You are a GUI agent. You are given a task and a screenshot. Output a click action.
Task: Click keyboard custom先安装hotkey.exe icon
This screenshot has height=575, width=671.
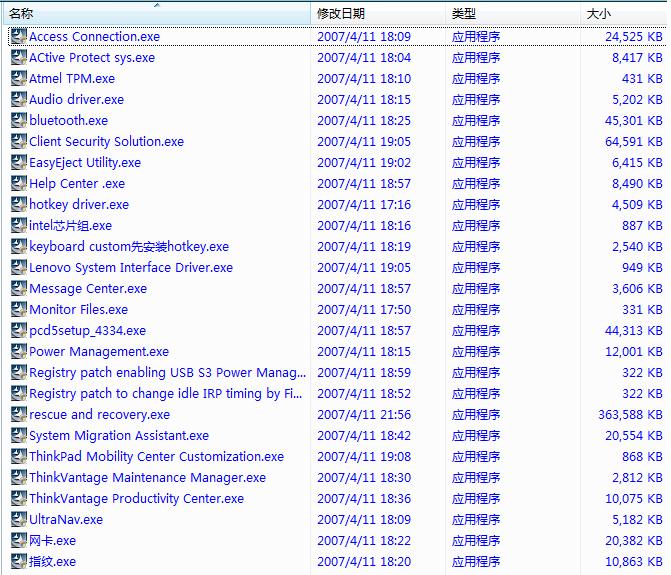[x=18, y=246]
